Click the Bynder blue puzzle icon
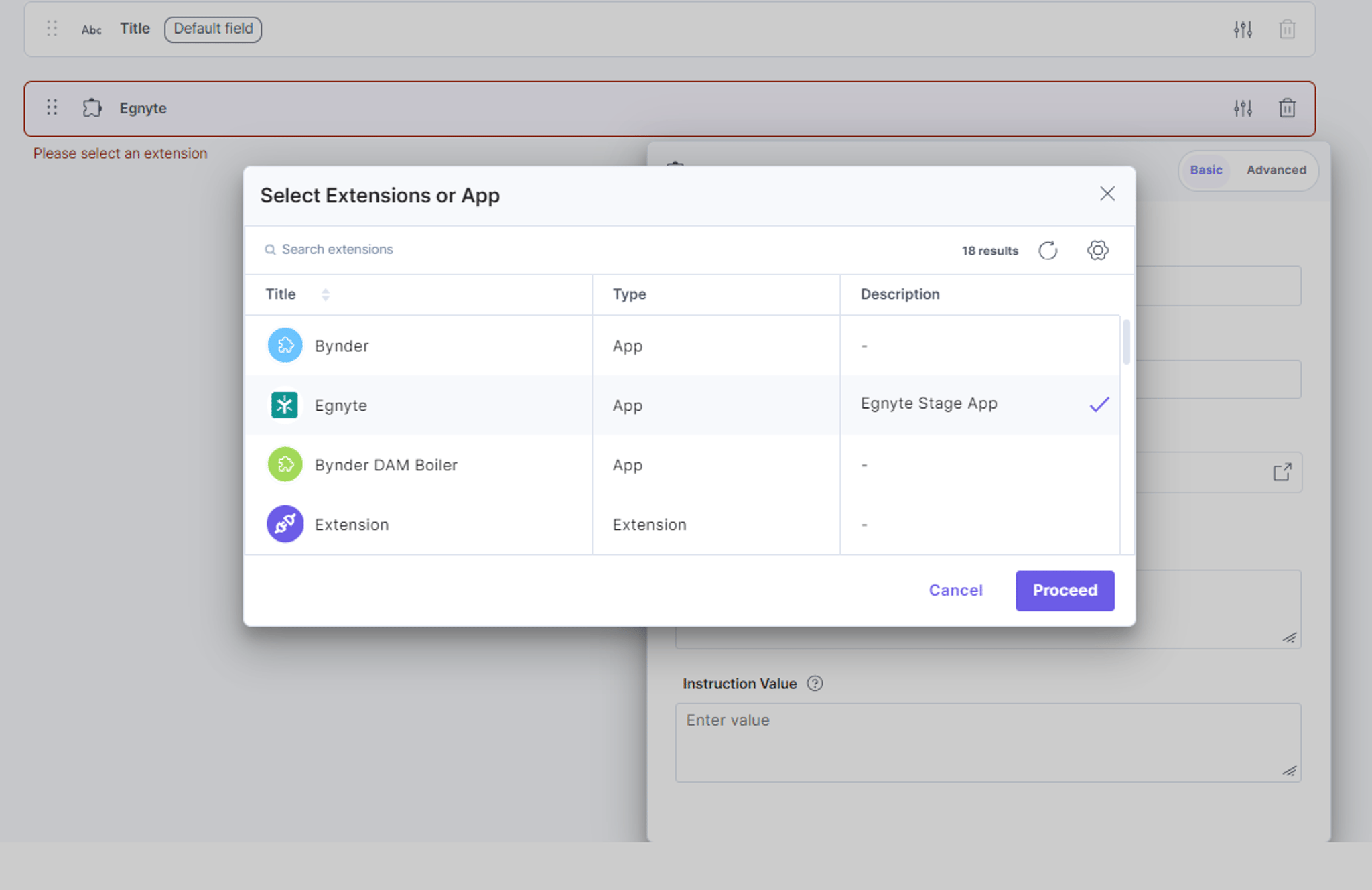The image size is (1372, 890). pyautogui.click(x=285, y=345)
